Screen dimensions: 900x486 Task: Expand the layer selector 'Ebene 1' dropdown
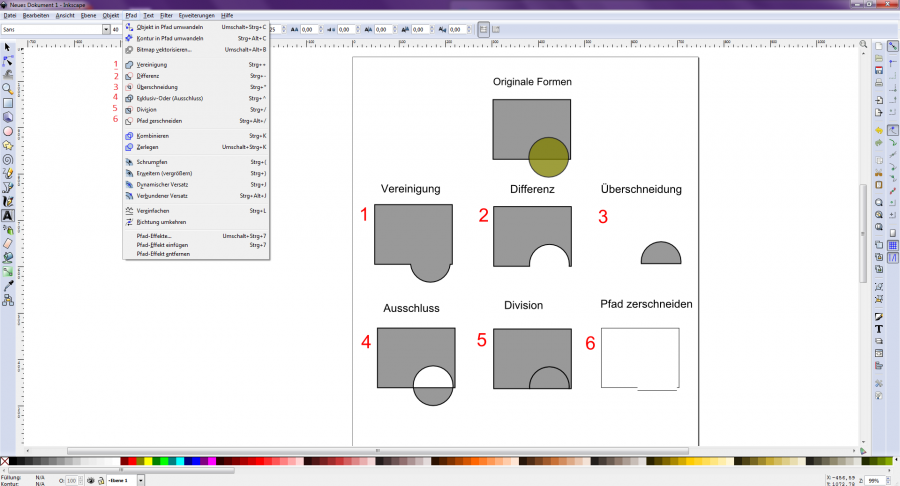[x=141, y=481]
